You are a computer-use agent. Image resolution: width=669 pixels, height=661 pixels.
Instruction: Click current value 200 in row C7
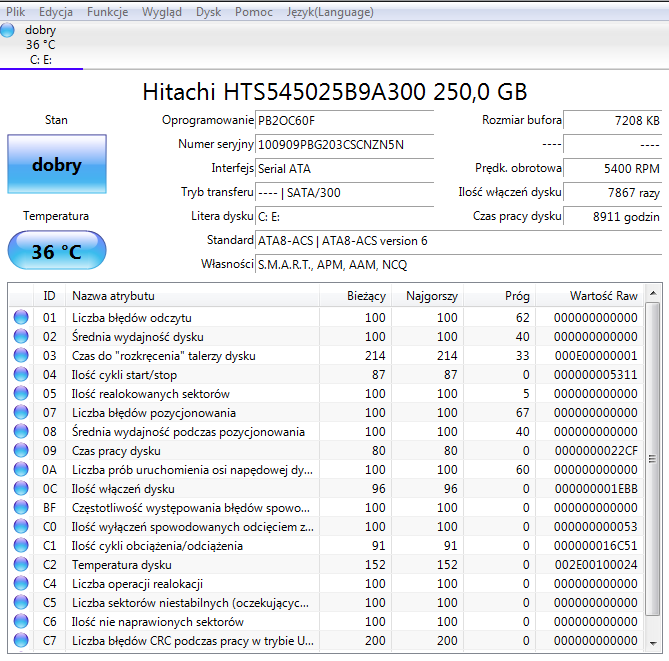375,641
